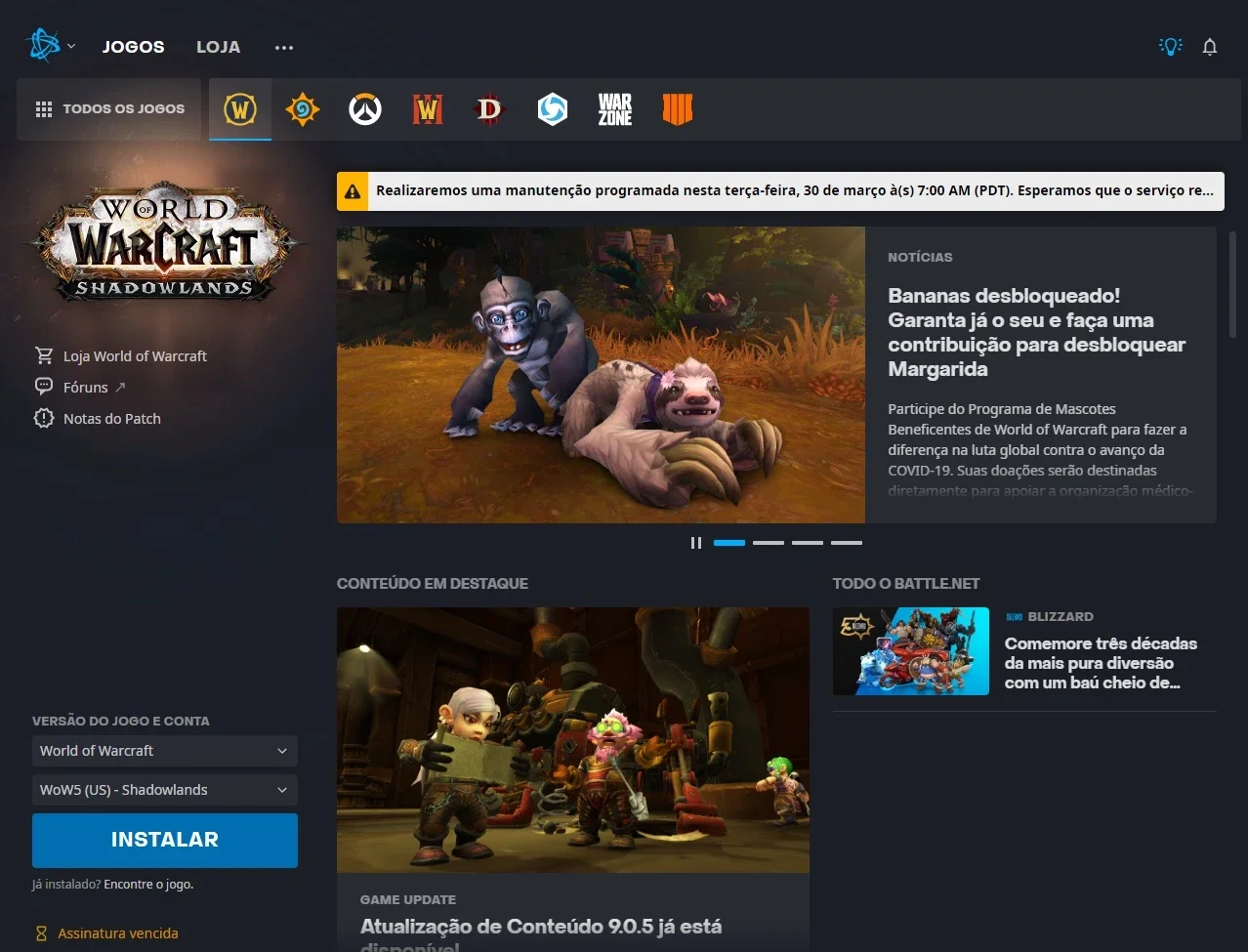The width and height of the screenshot is (1248, 952).
Task: Go to the fourth carousel slide indicator
Action: [x=847, y=543]
